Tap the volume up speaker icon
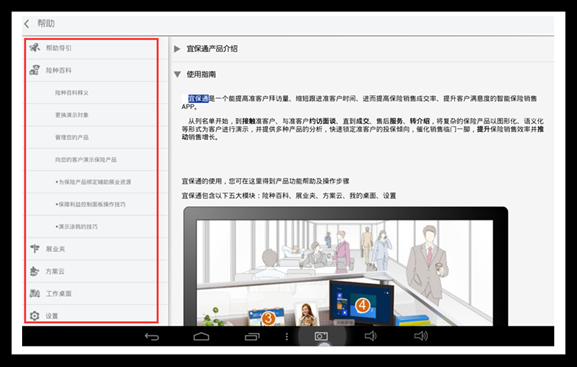This screenshot has width=577, height=367. click(x=421, y=336)
